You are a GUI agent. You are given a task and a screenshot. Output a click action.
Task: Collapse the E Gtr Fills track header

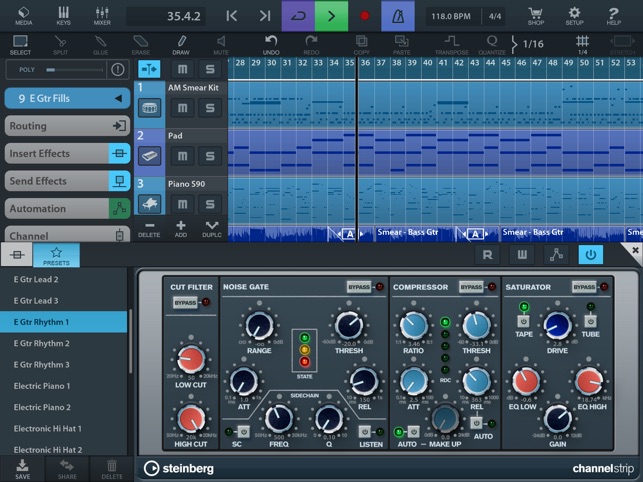[118, 98]
